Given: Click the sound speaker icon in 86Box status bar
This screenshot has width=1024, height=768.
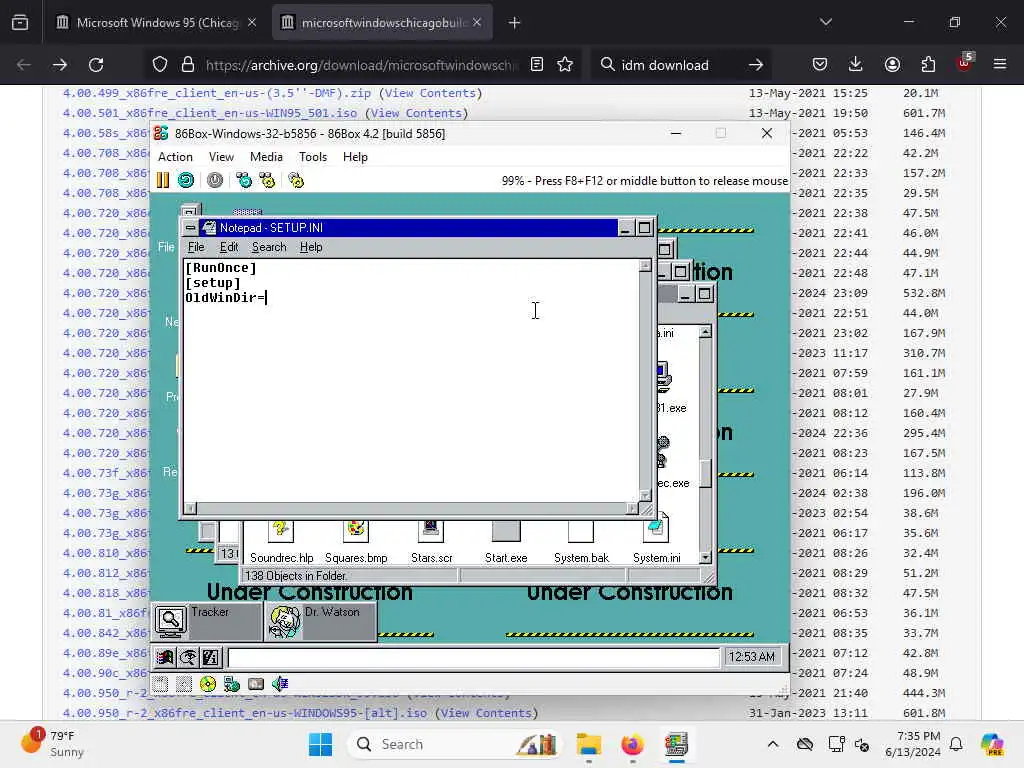Looking at the screenshot, I should [280, 684].
